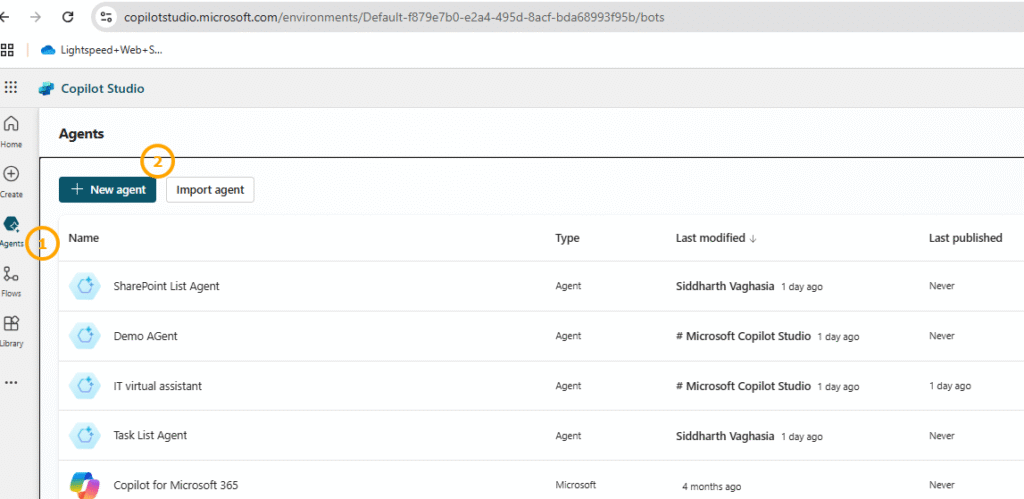
Task: Click the New agent button
Action: 108,190
